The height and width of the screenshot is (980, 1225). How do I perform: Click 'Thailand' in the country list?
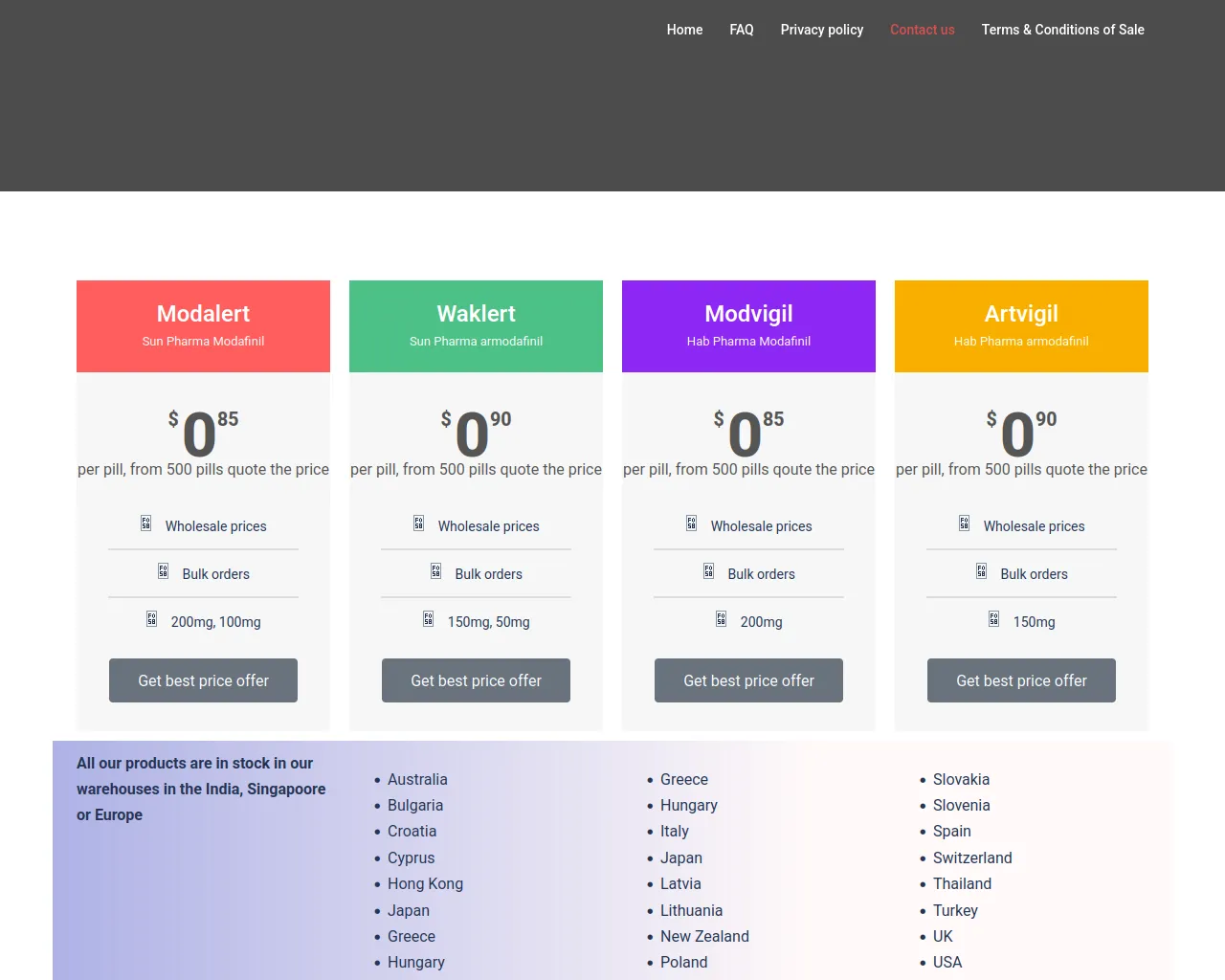962,884
